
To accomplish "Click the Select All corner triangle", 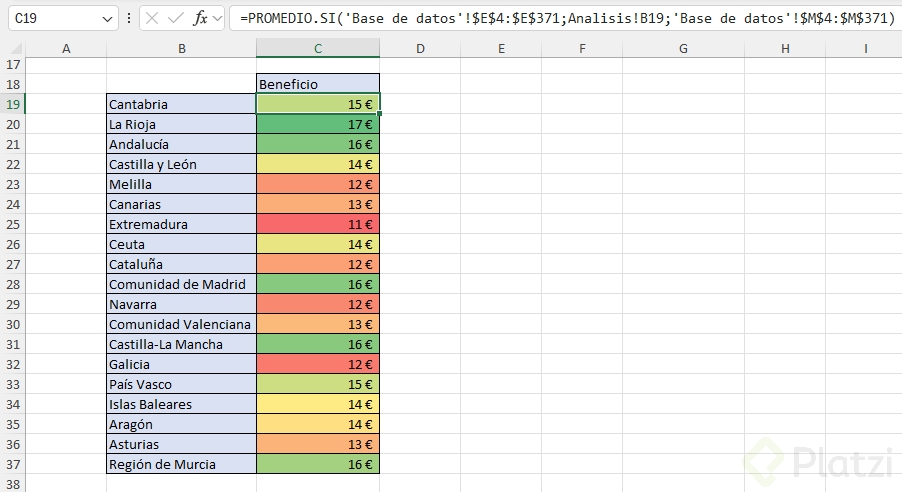I will point(16,49).
